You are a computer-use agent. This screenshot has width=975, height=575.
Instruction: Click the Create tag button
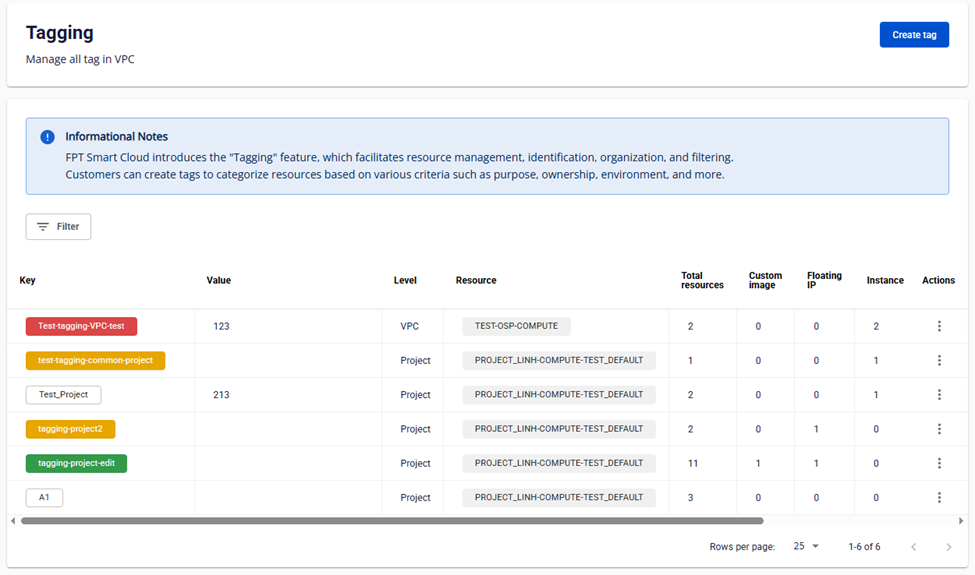[914, 35]
